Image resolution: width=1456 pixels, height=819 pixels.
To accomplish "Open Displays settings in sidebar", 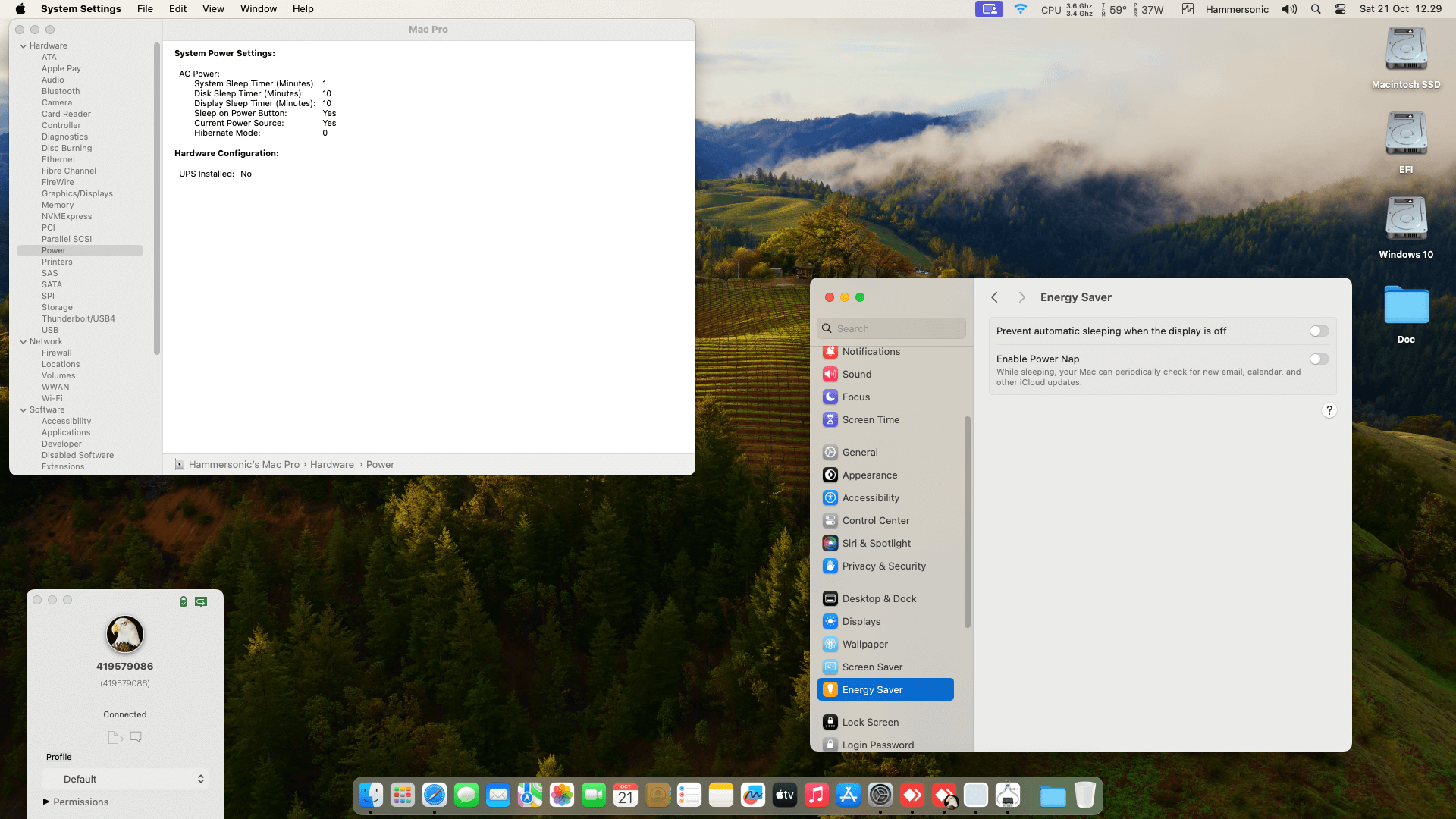I will [x=861, y=621].
